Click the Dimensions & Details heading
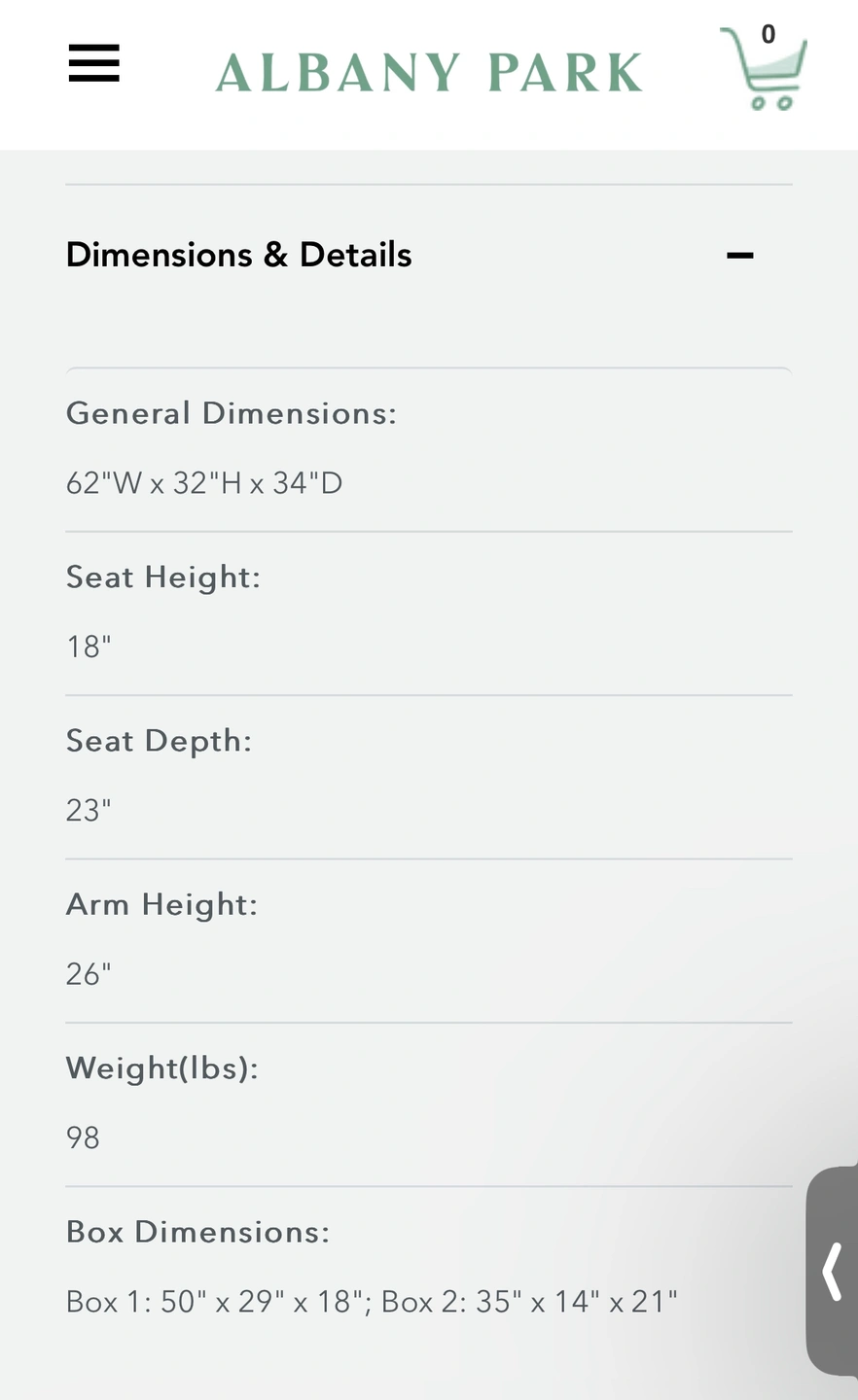 [x=239, y=255]
